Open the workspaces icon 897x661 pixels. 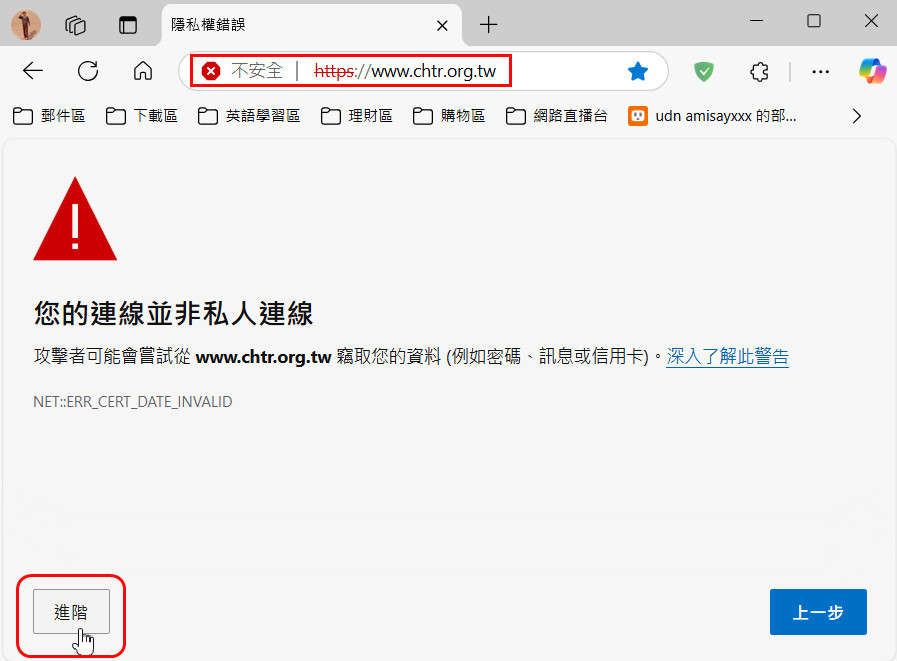75,24
